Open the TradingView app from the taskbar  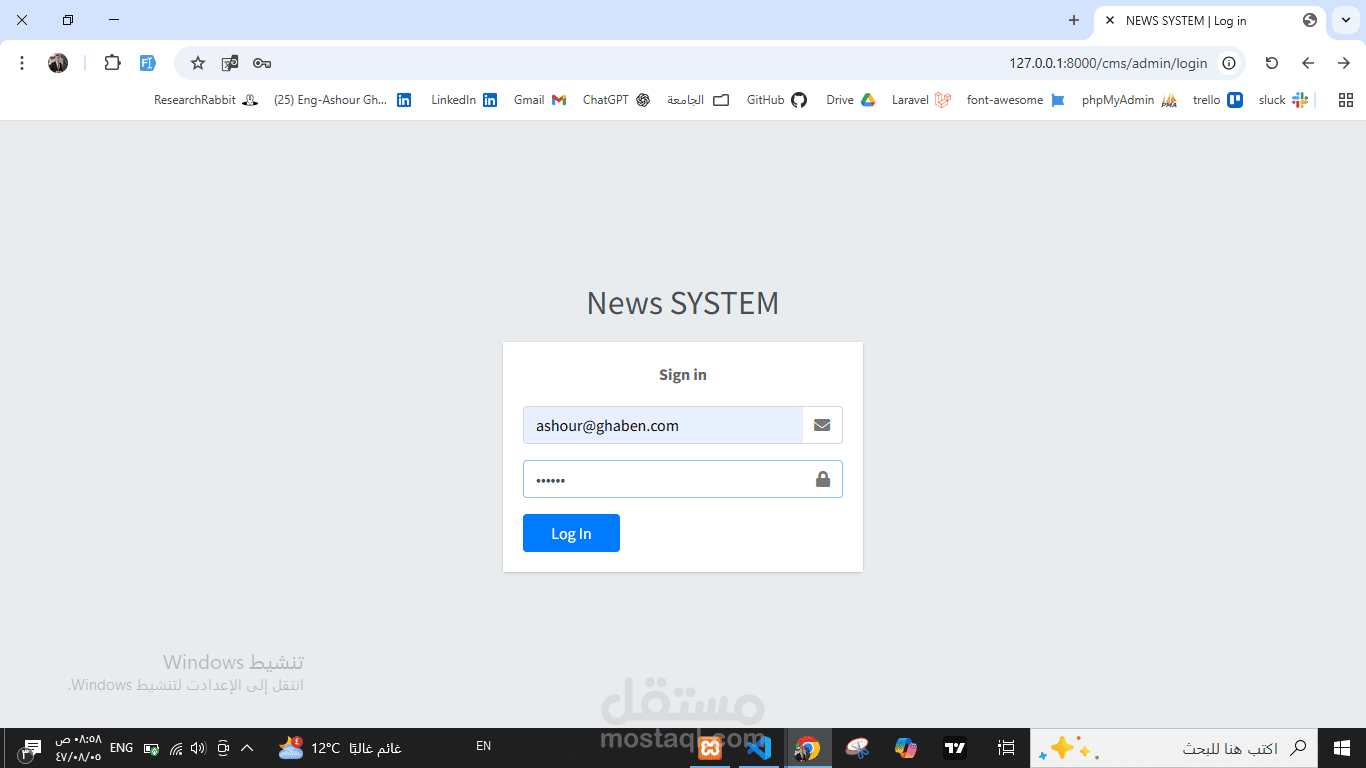pos(955,747)
